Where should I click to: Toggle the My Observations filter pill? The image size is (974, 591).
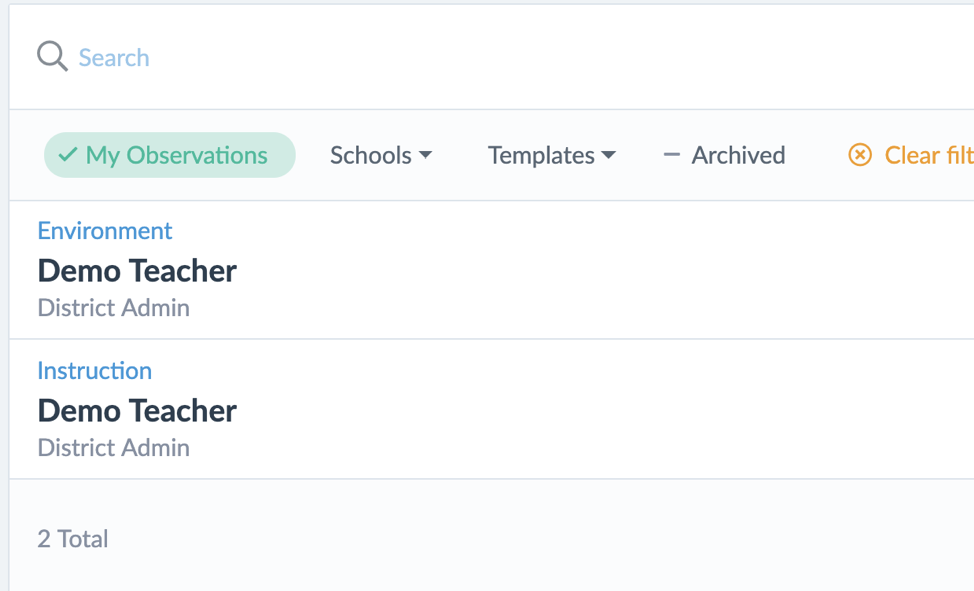pos(170,156)
